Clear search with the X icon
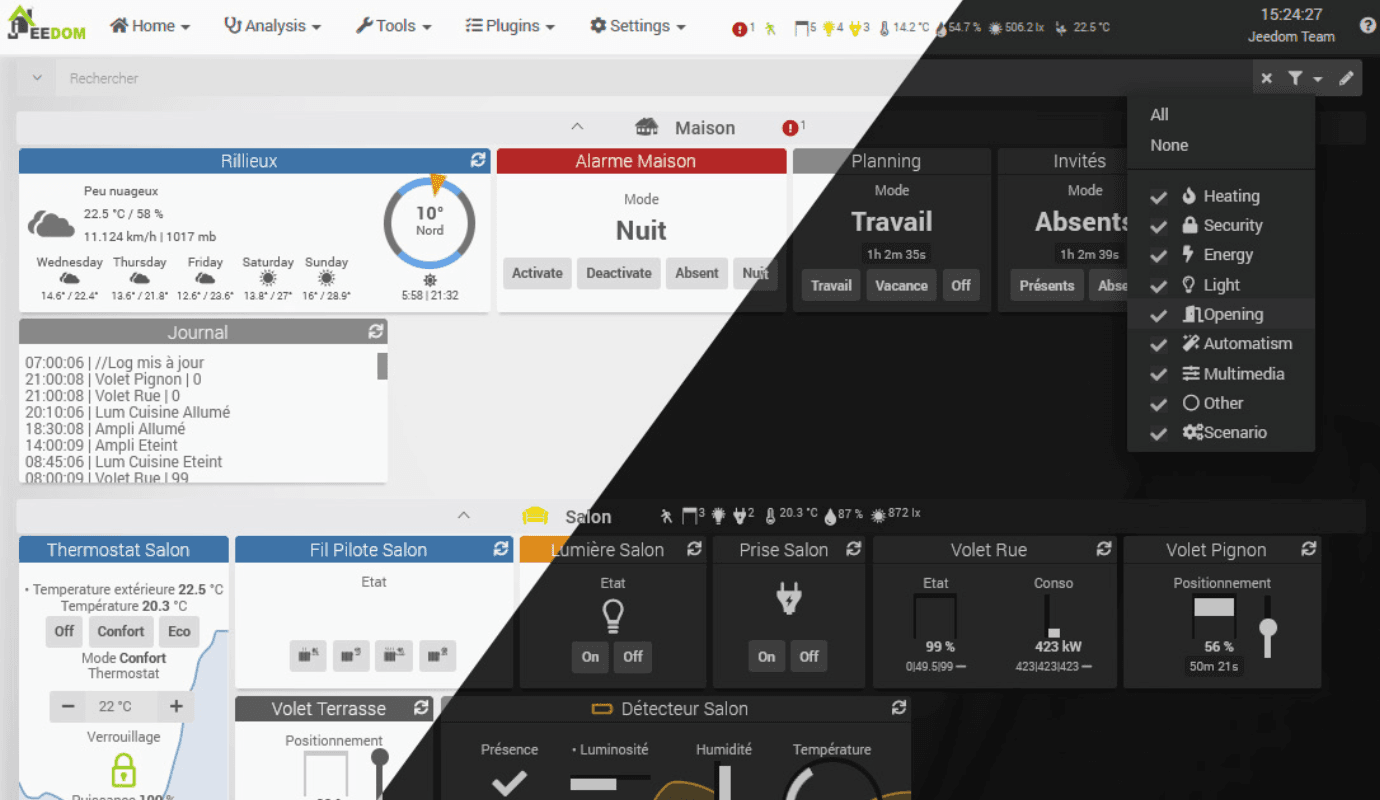1380x800 pixels. [x=1267, y=78]
